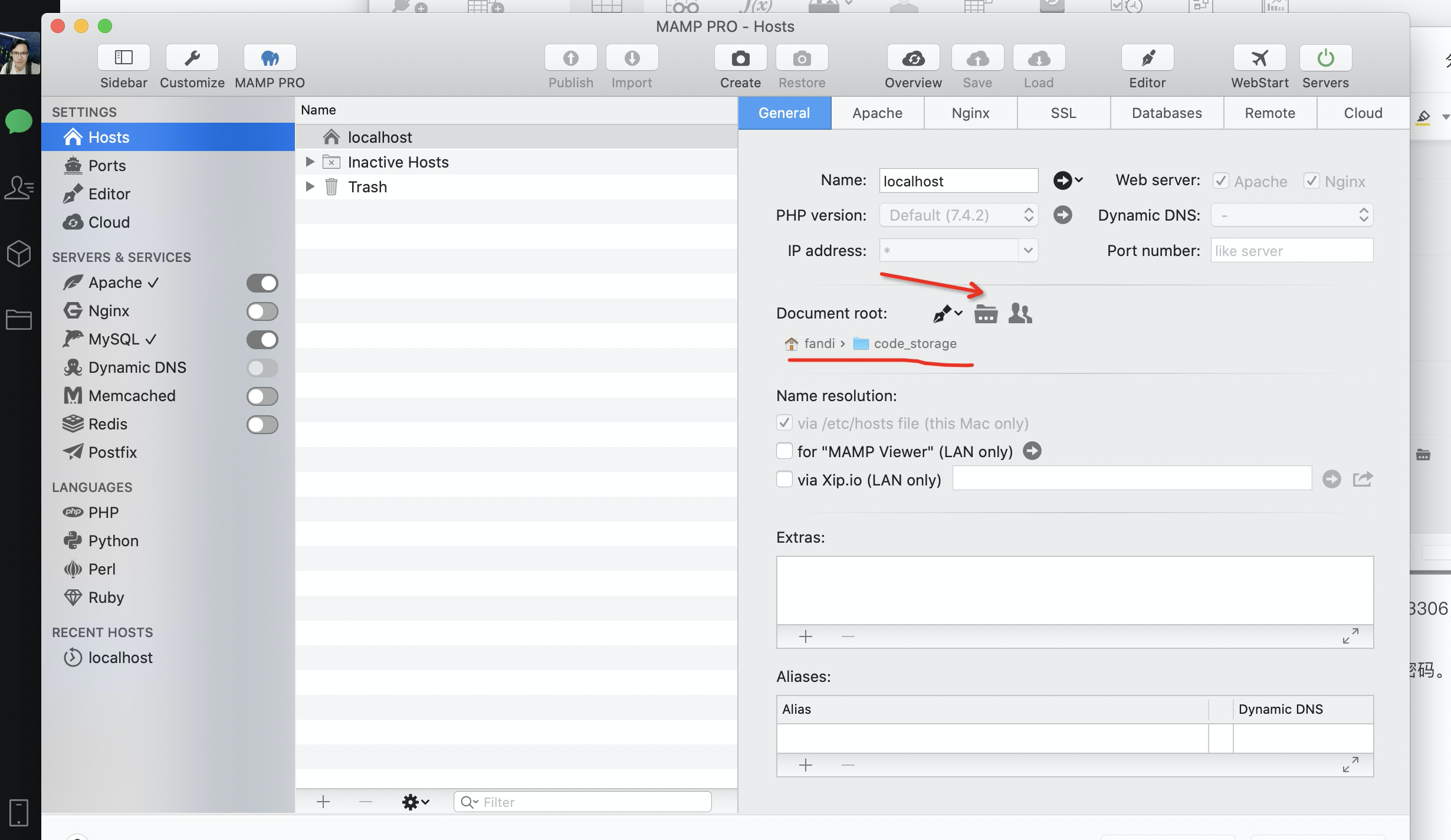
Task: Select the localhost row in hosts list
Action: 517,137
